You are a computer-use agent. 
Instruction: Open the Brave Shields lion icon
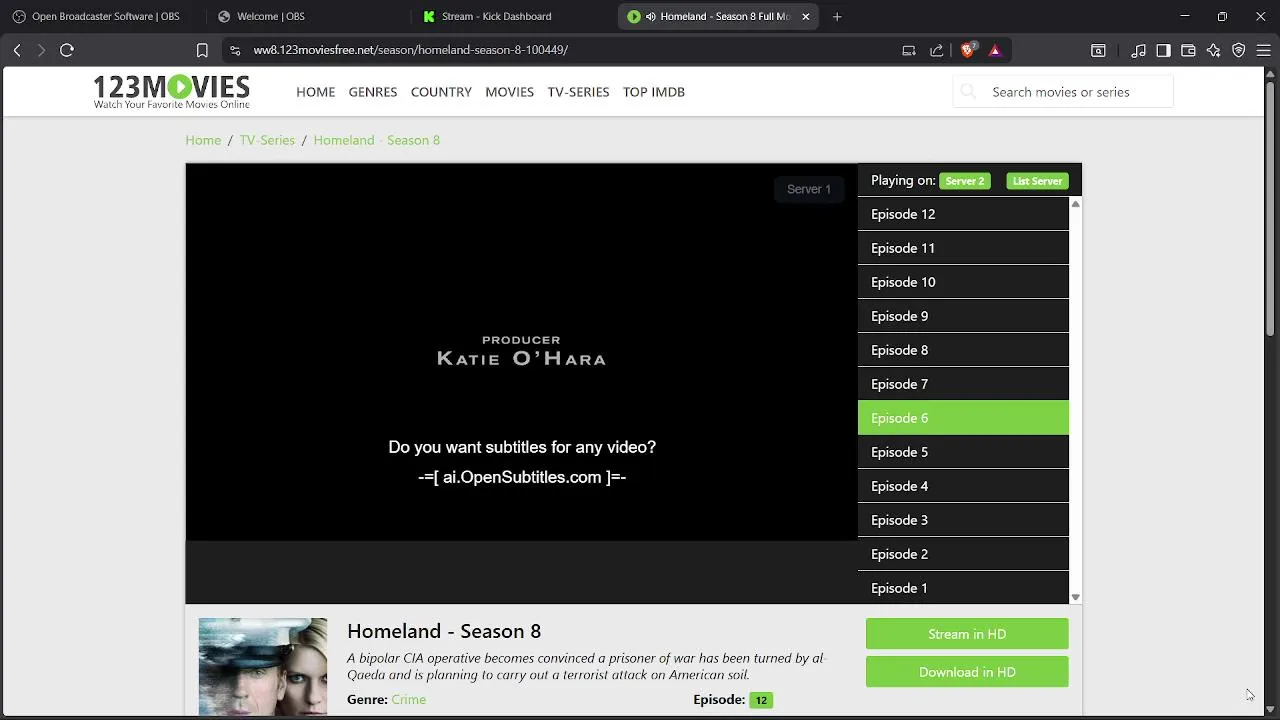click(967, 50)
